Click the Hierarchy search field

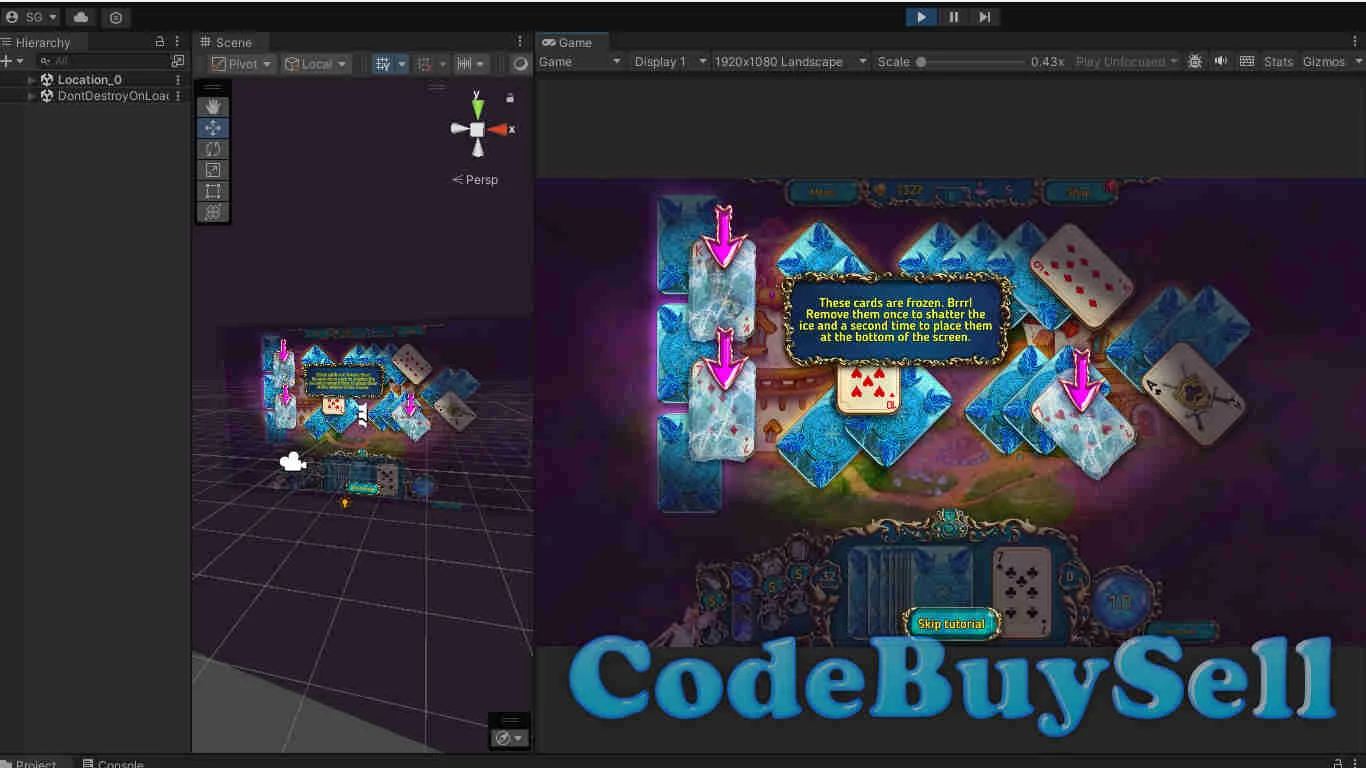click(102, 61)
